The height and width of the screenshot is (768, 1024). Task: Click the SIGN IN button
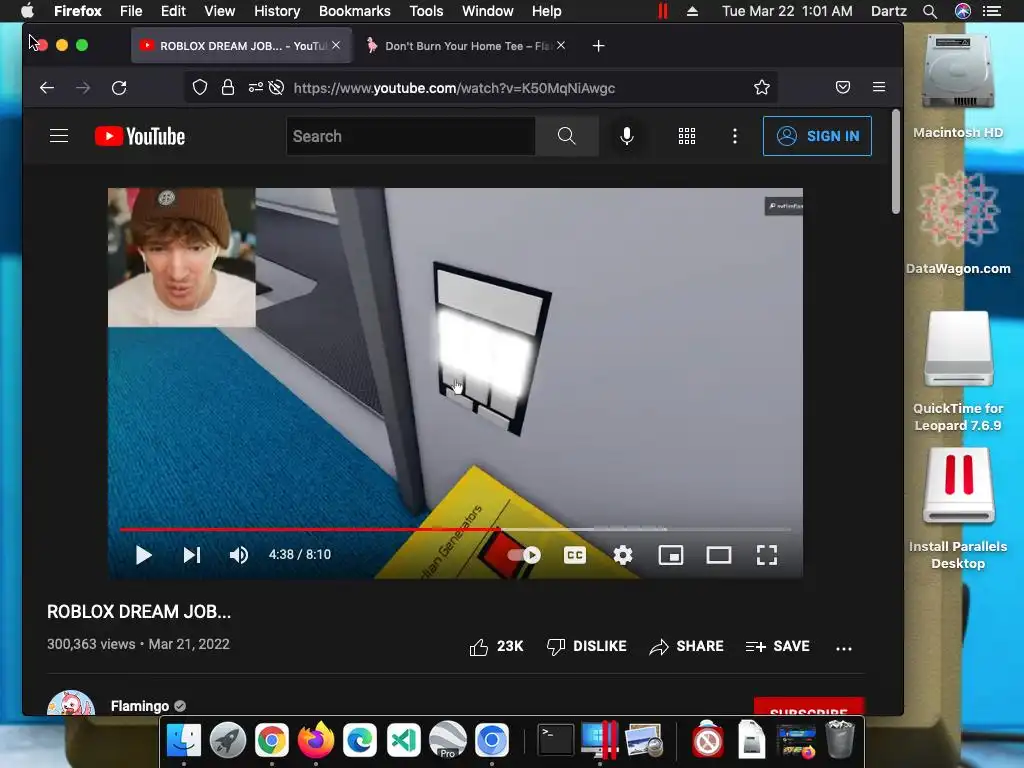point(817,136)
